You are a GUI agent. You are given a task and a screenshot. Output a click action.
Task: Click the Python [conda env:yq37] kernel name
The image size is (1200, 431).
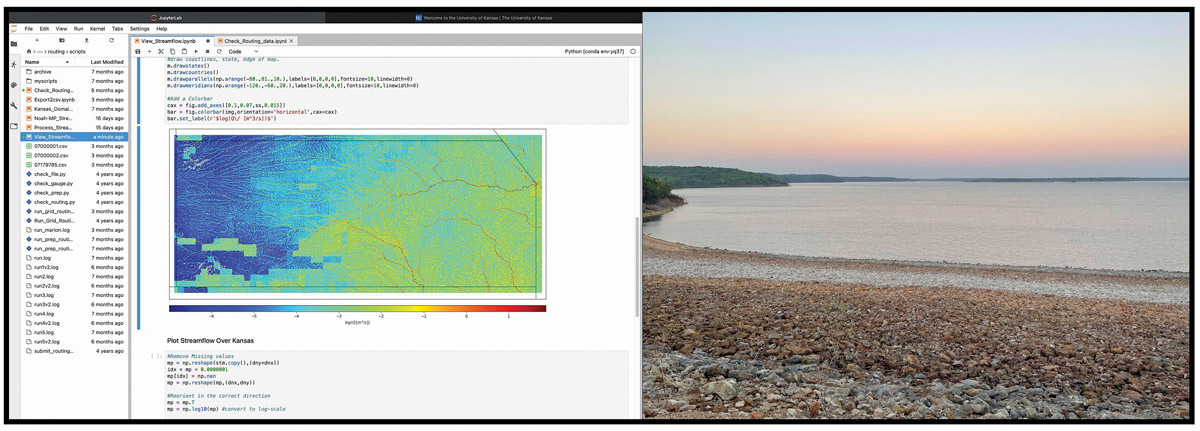coord(594,51)
